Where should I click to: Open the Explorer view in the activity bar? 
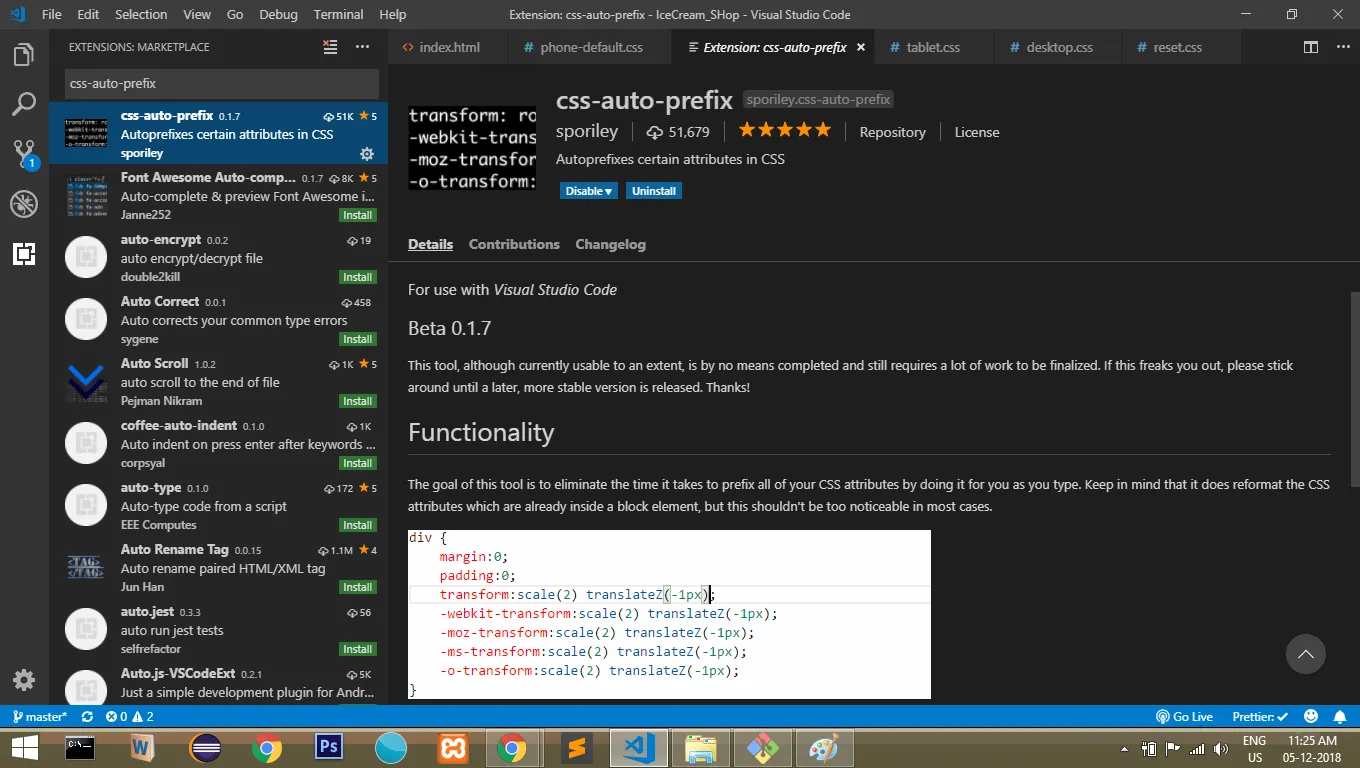click(24, 55)
